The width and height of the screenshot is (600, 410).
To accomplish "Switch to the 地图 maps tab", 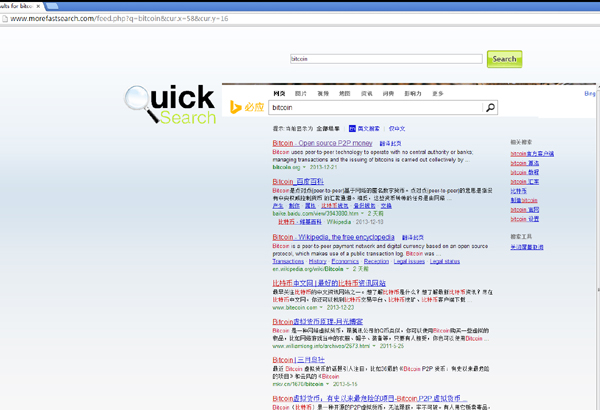I will pos(344,93).
